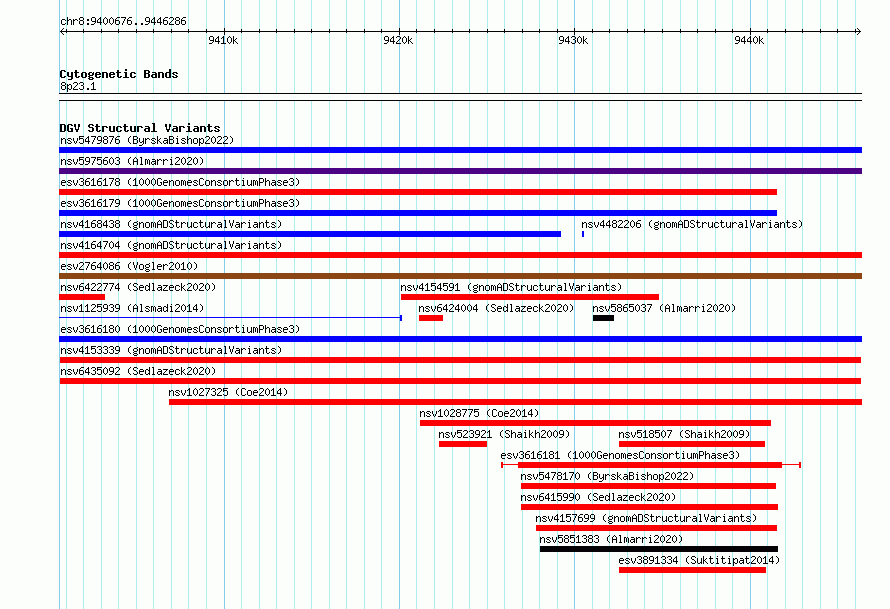Open the nsv6415990 (Sedlazeck2020) label
This screenshot has width=890, height=609.
pos(598,497)
